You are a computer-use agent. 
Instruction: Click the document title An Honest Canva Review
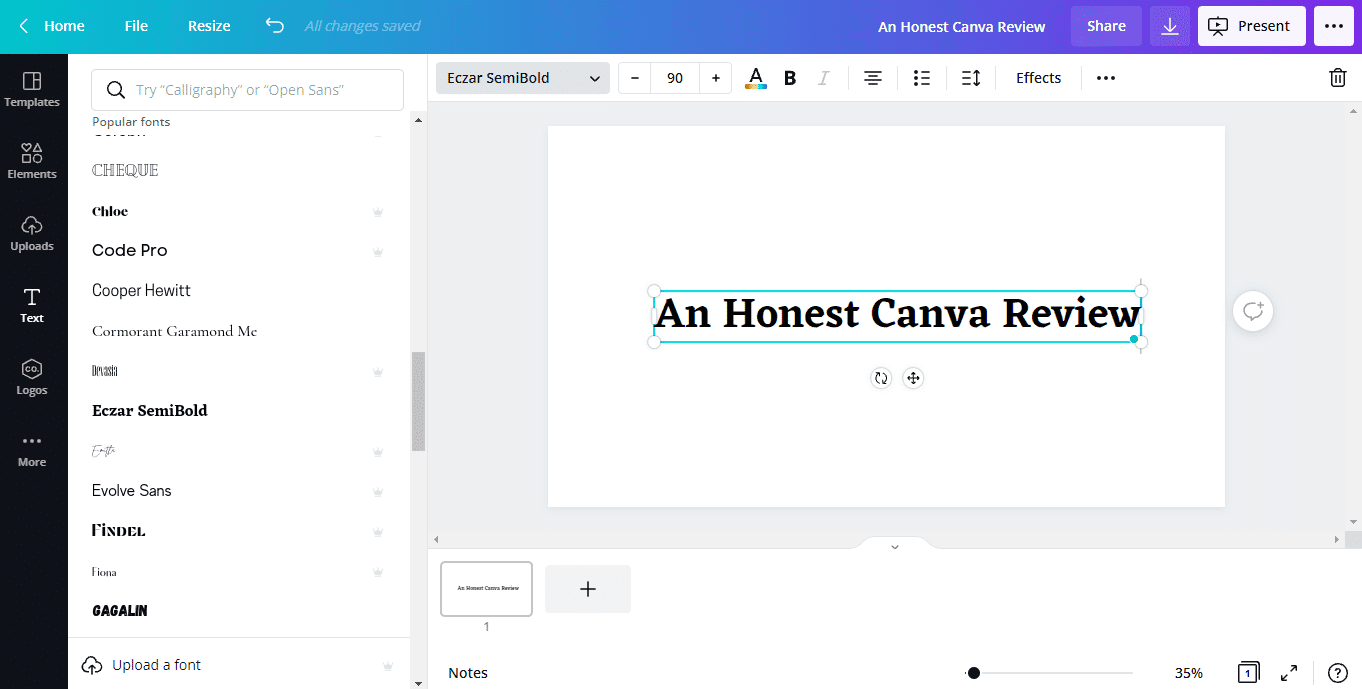962,27
